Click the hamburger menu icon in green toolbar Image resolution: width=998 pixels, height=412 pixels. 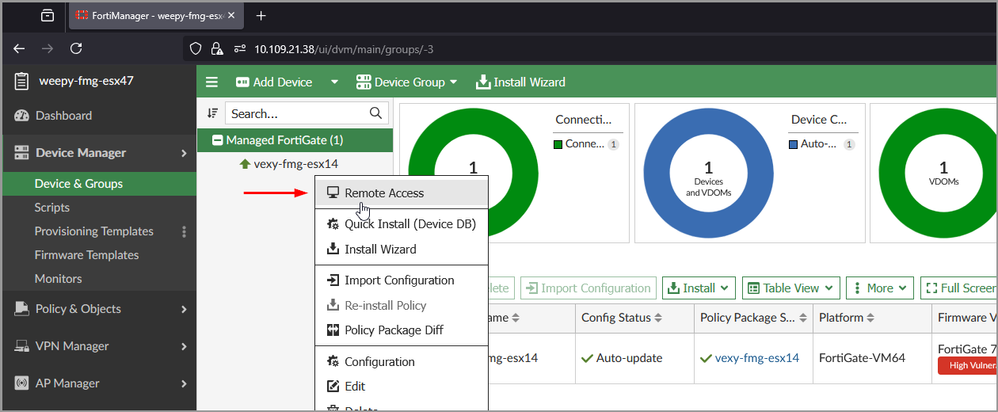[211, 82]
